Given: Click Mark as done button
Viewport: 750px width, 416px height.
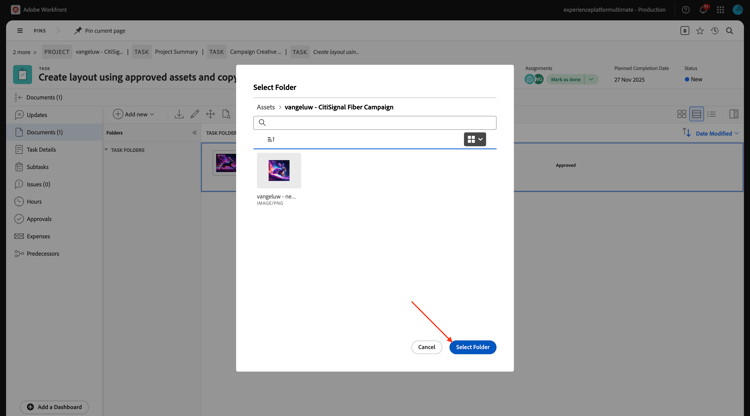Looking at the screenshot, I should (565, 79).
